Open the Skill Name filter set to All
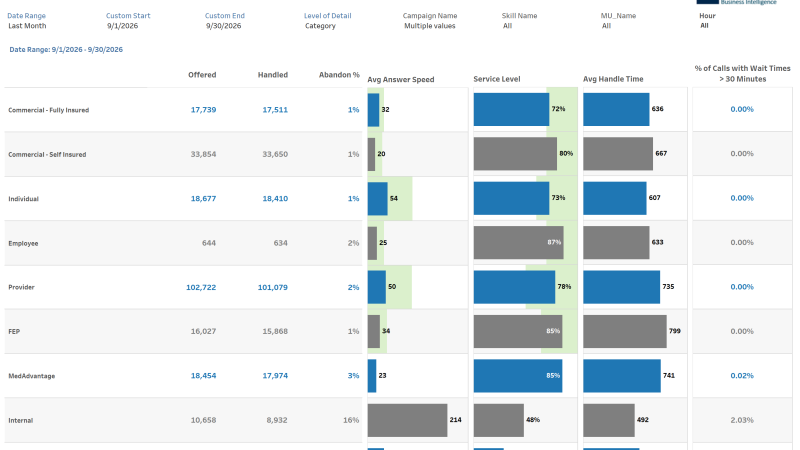The image size is (800, 450). pos(507,26)
